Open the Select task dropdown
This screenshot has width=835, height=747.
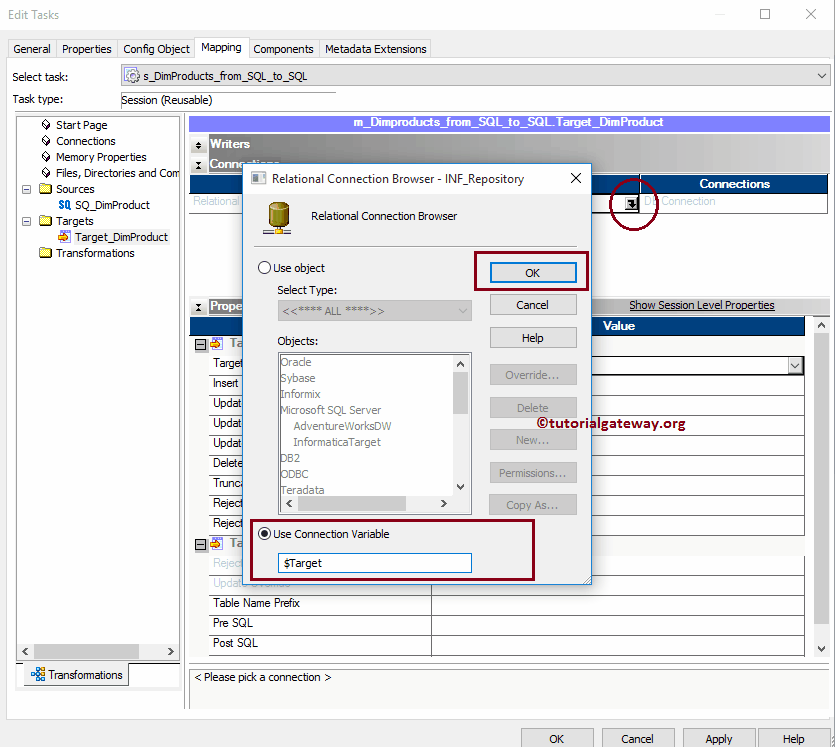click(x=821, y=76)
